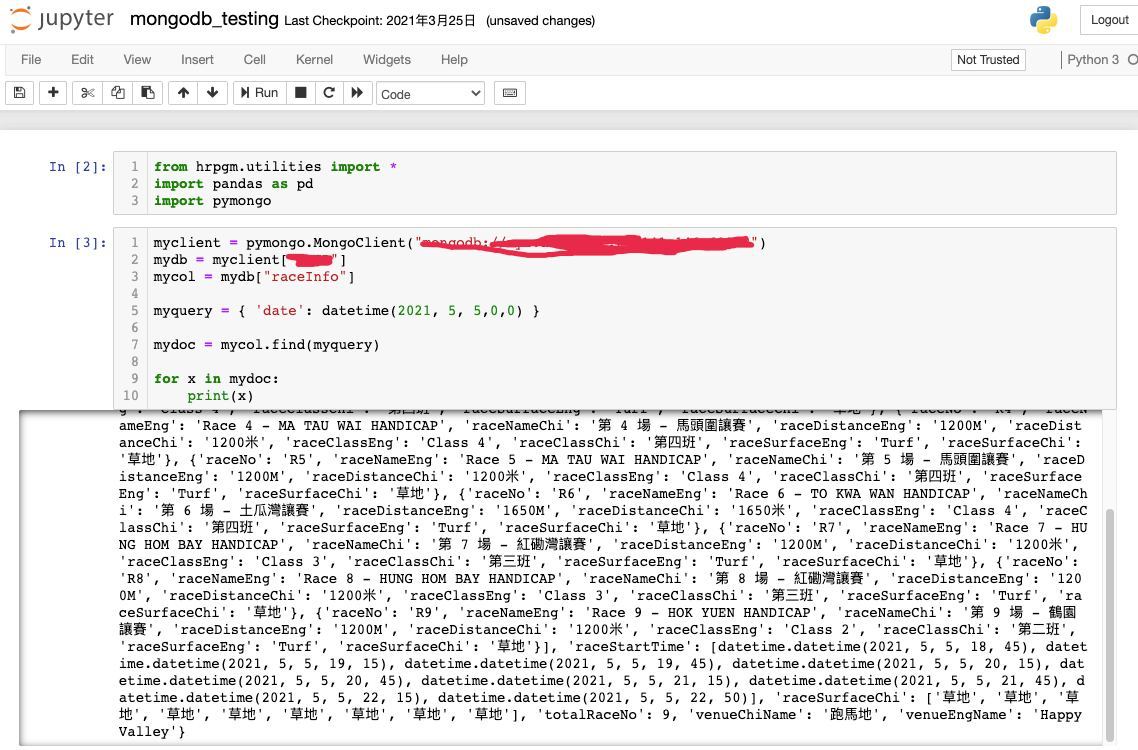Open the command palette keyboard icon

(x=510, y=93)
